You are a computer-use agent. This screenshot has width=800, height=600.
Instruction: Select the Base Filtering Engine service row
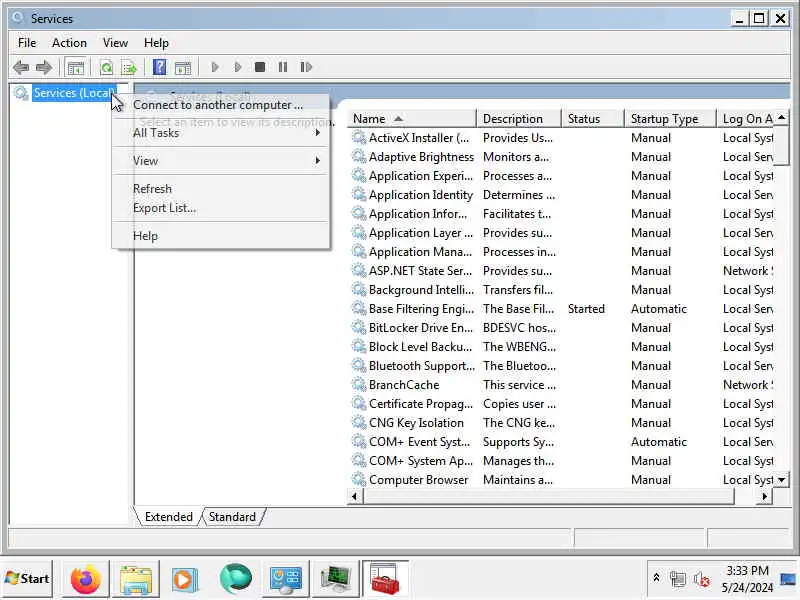561,309
